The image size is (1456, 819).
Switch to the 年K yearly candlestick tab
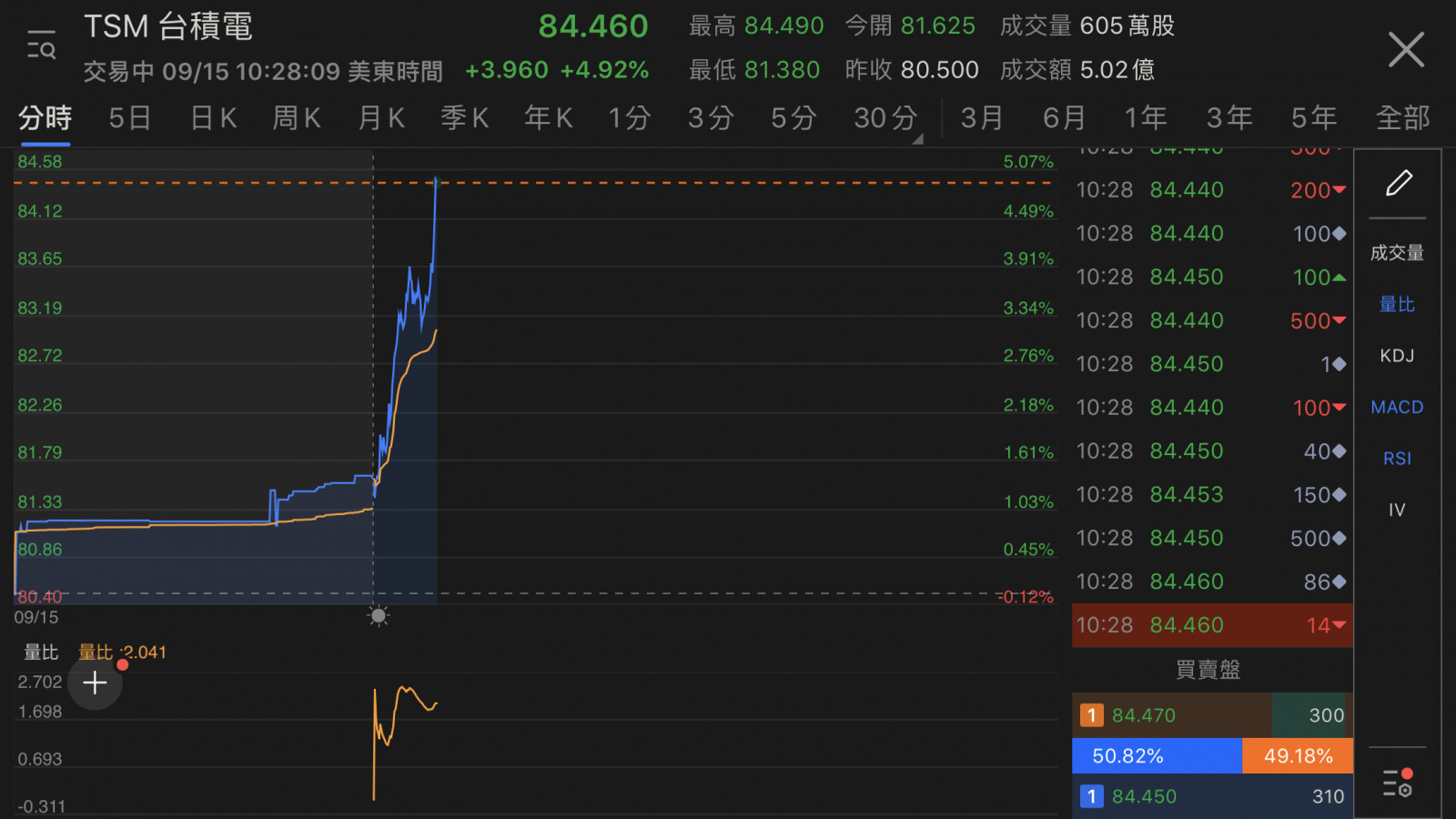pyautogui.click(x=549, y=118)
